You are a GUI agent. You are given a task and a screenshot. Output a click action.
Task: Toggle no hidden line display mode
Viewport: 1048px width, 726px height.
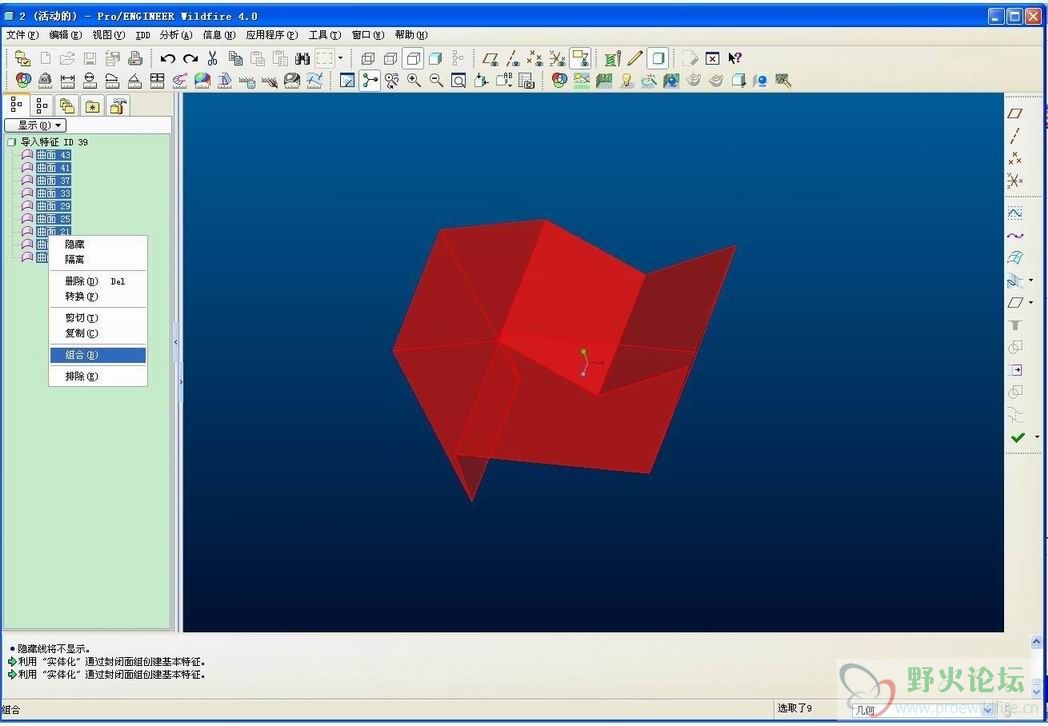414,59
